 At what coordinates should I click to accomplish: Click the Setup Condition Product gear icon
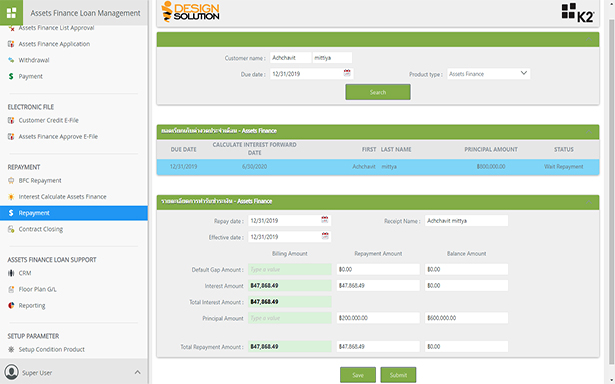[11, 349]
